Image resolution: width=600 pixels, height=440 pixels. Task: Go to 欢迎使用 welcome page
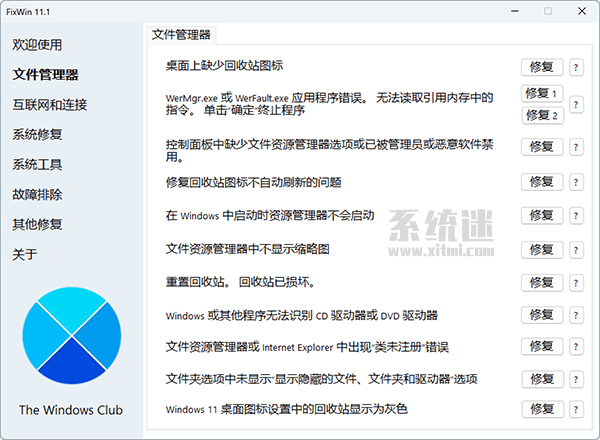click(37, 45)
